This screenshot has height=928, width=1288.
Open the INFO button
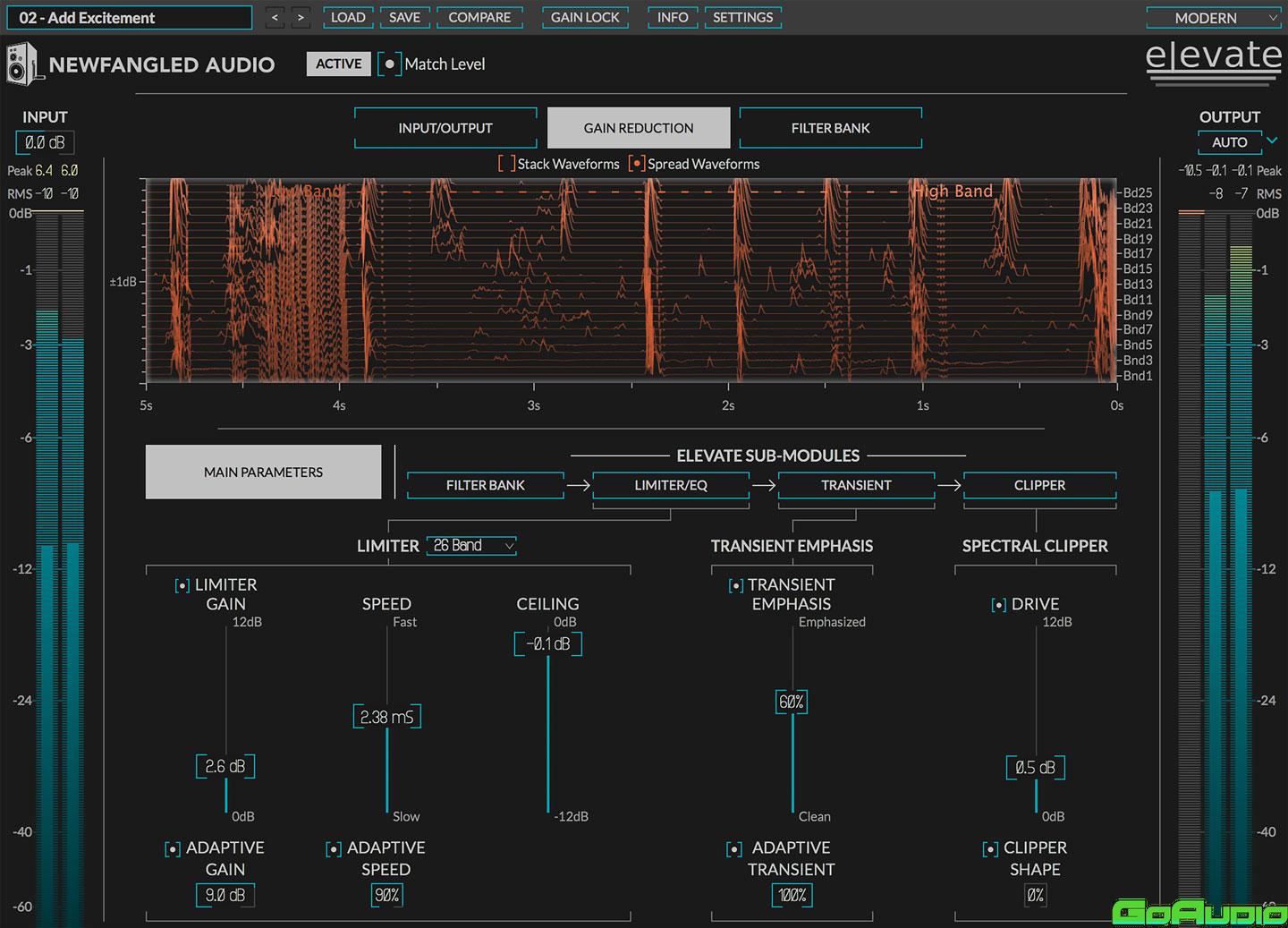(x=673, y=17)
